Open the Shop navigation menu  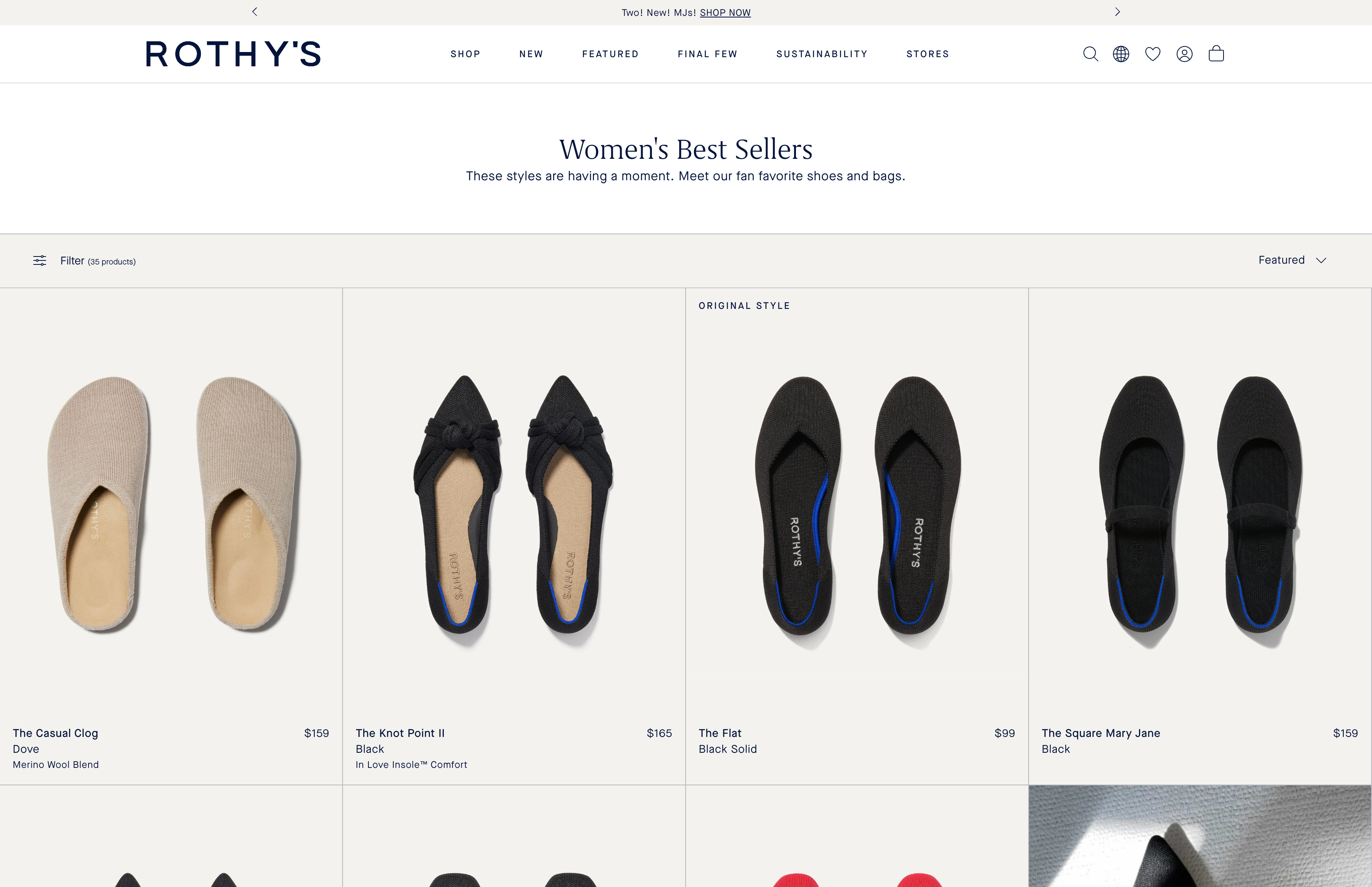(x=465, y=54)
